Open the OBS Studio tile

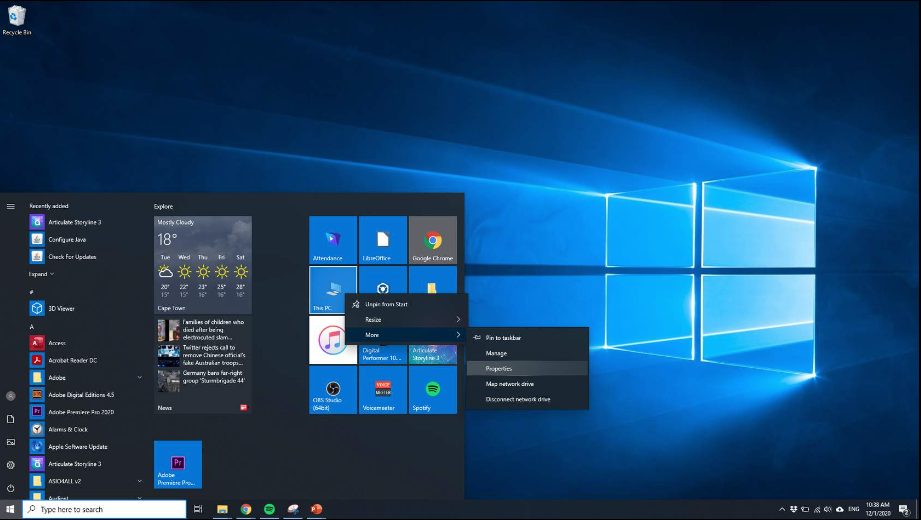[333, 389]
